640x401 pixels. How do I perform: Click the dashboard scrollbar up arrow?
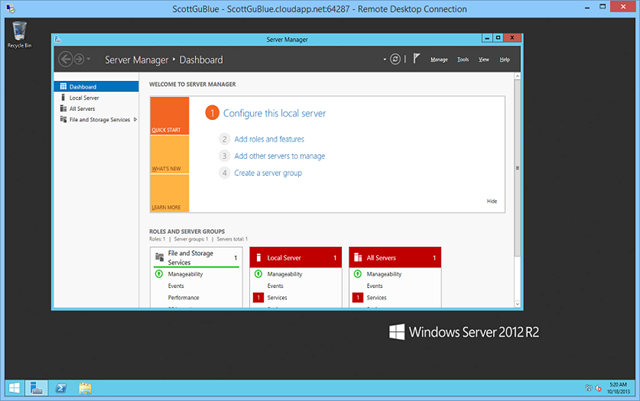point(517,76)
